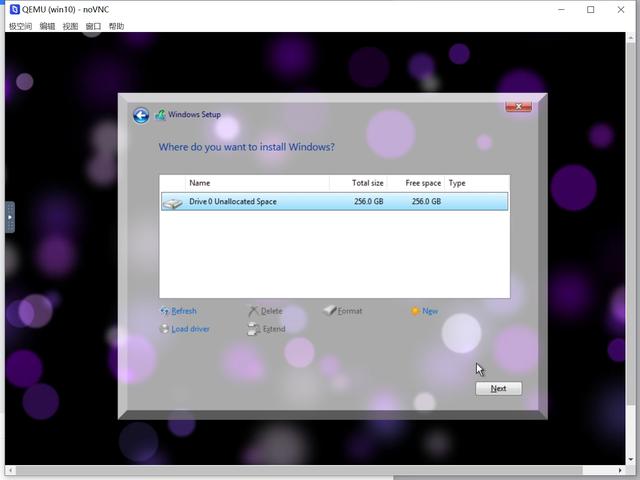
Task: Click the Refresh link
Action: pos(184,311)
